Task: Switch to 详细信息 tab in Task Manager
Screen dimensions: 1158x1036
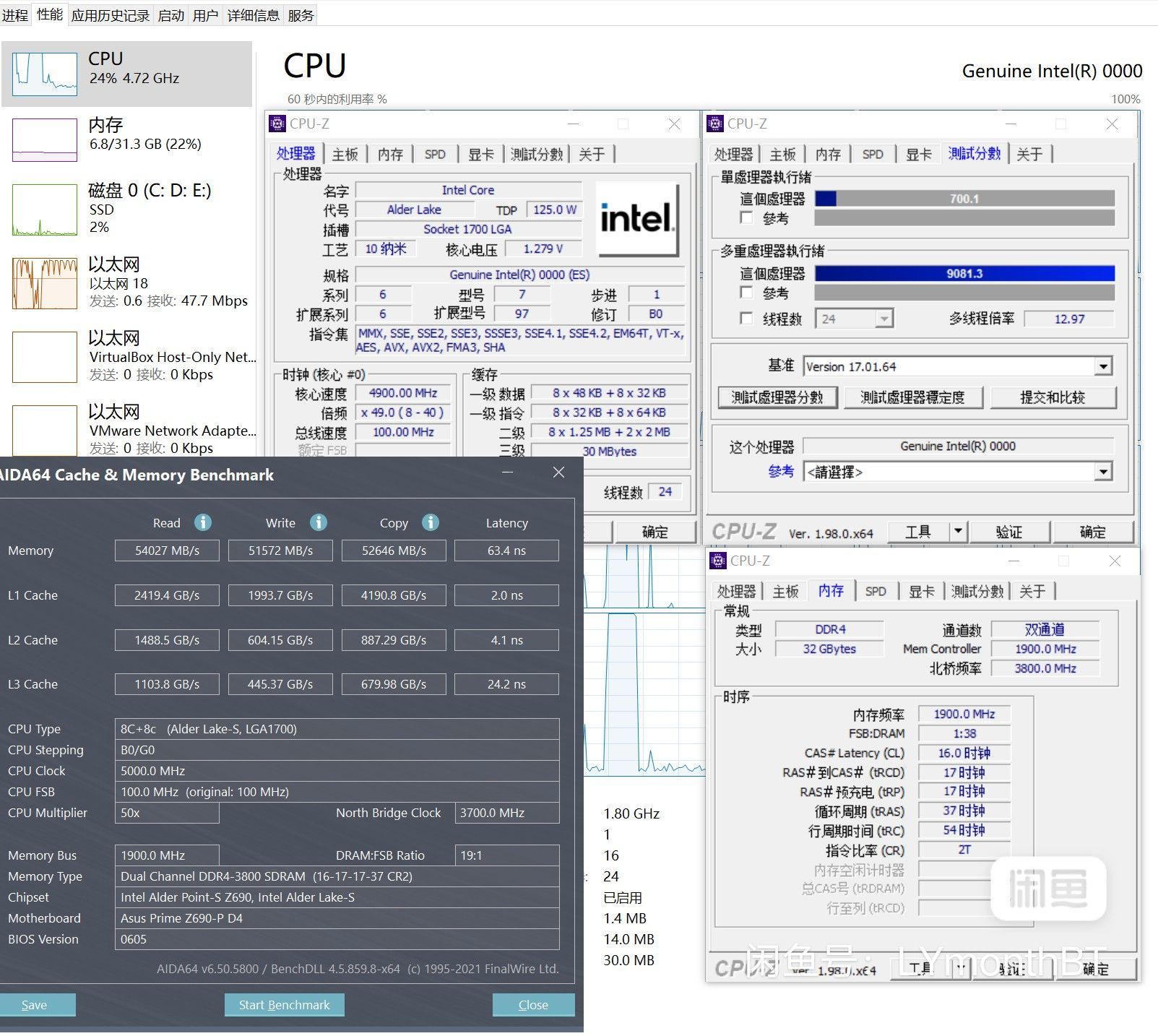Action: pos(254,15)
